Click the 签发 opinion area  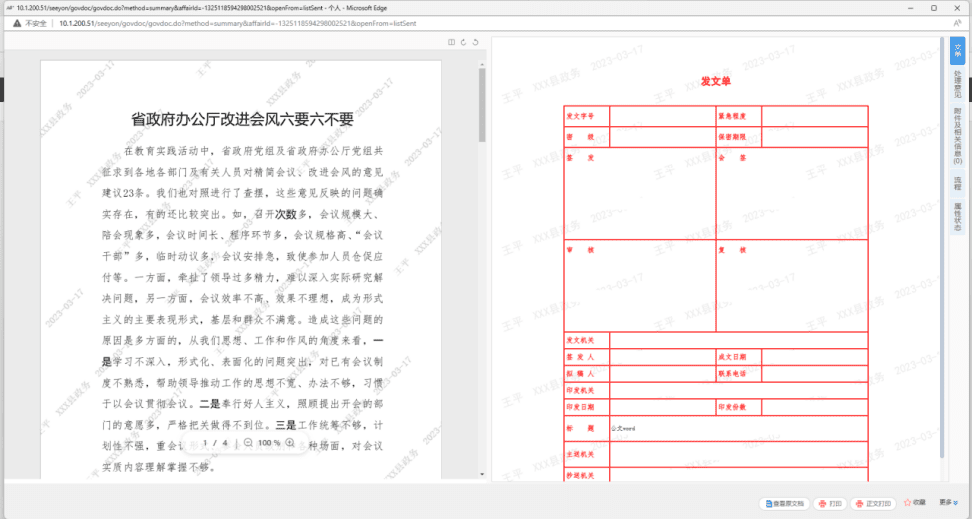(x=640, y=194)
